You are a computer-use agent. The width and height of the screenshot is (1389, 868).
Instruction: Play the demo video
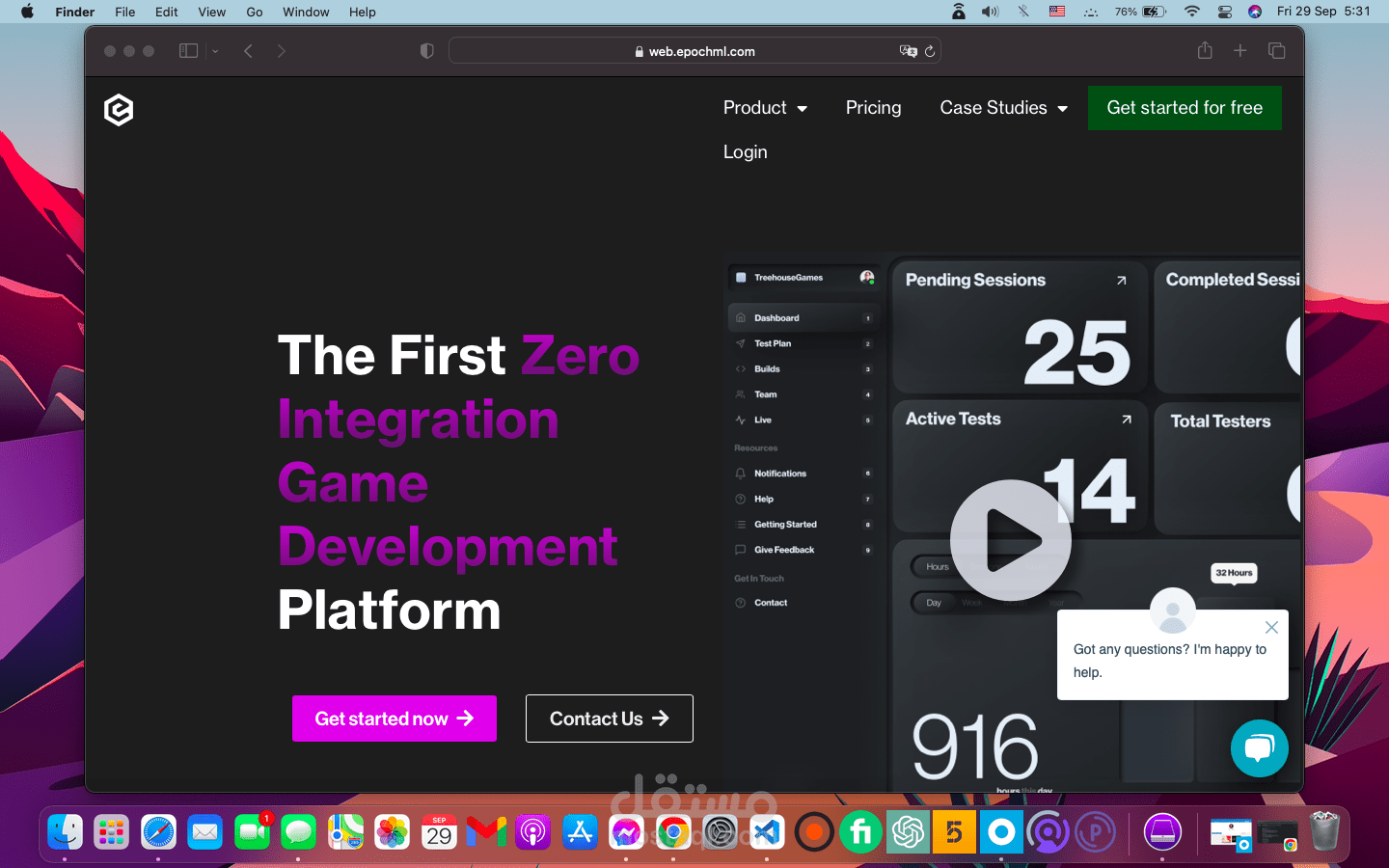(1011, 540)
